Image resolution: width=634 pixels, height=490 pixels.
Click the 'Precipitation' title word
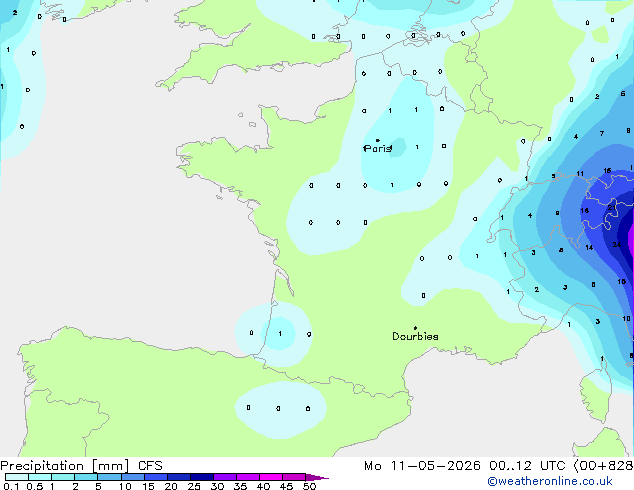(42, 466)
